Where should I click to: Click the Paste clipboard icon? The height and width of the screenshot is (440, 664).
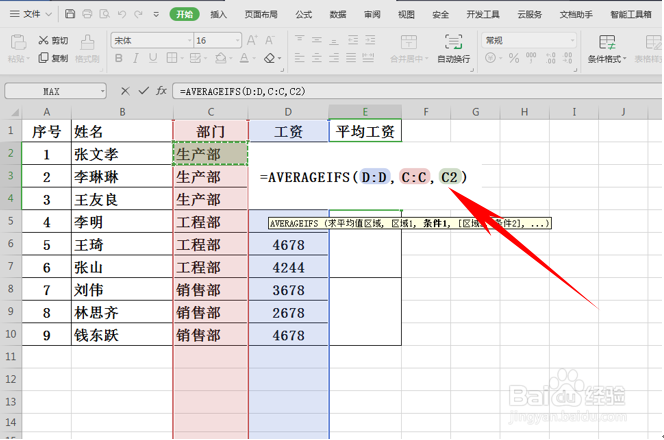(x=18, y=42)
